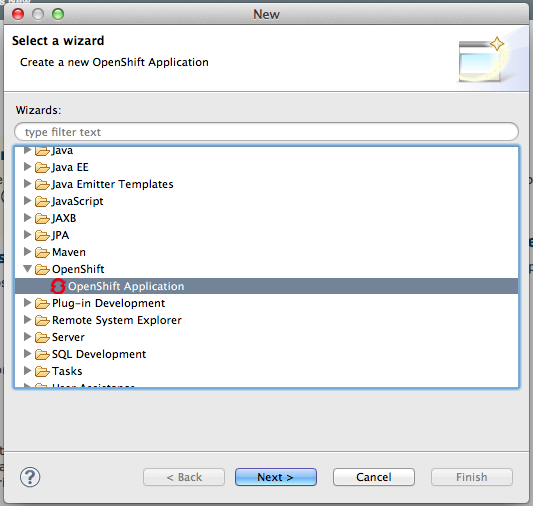Click the Maven folder icon
Image resolution: width=533 pixels, height=506 pixels.
42,252
